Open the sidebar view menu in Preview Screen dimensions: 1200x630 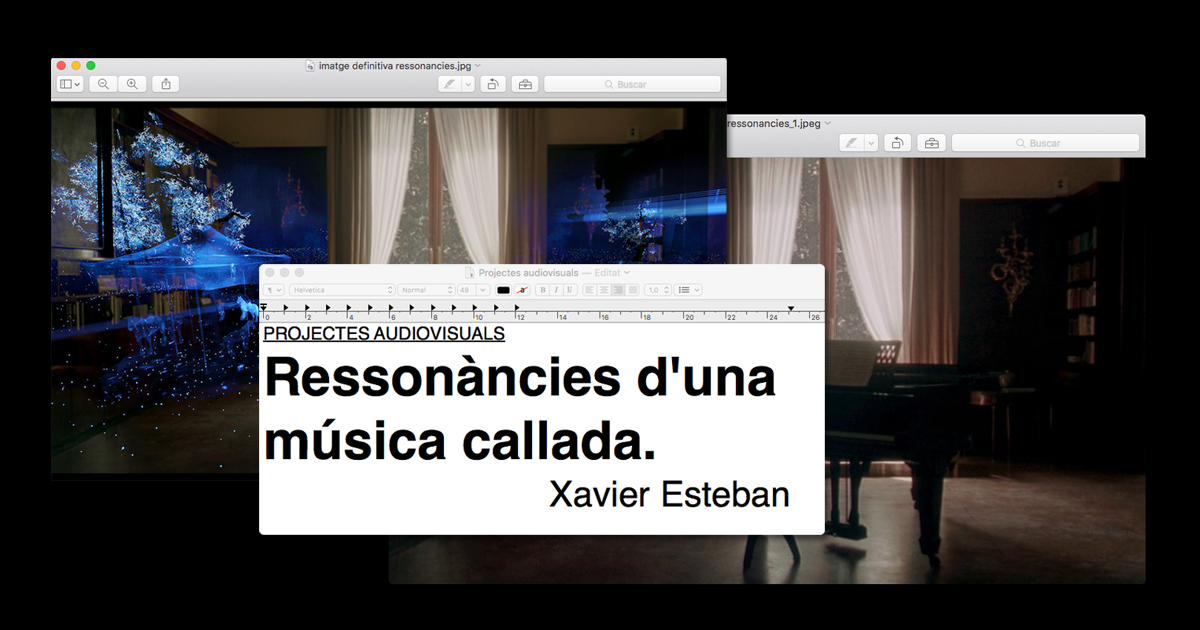tap(70, 84)
